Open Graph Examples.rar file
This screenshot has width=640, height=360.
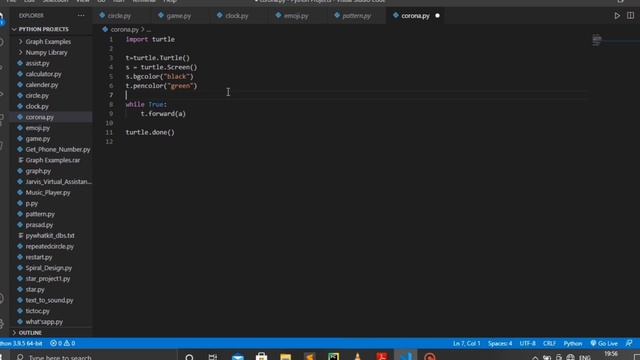tap(53, 160)
